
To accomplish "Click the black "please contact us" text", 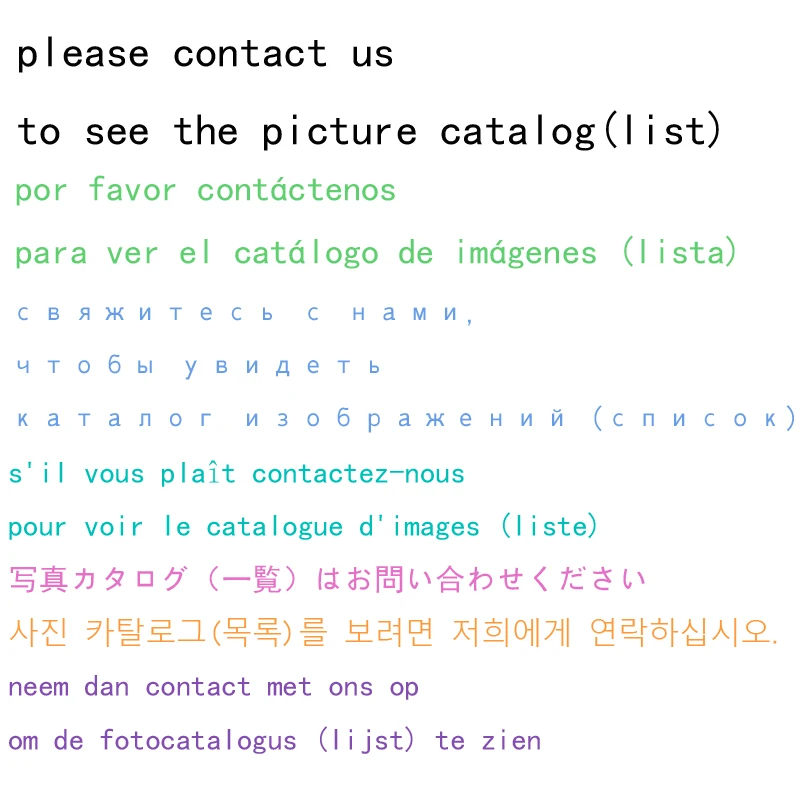I will click(205, 54).
